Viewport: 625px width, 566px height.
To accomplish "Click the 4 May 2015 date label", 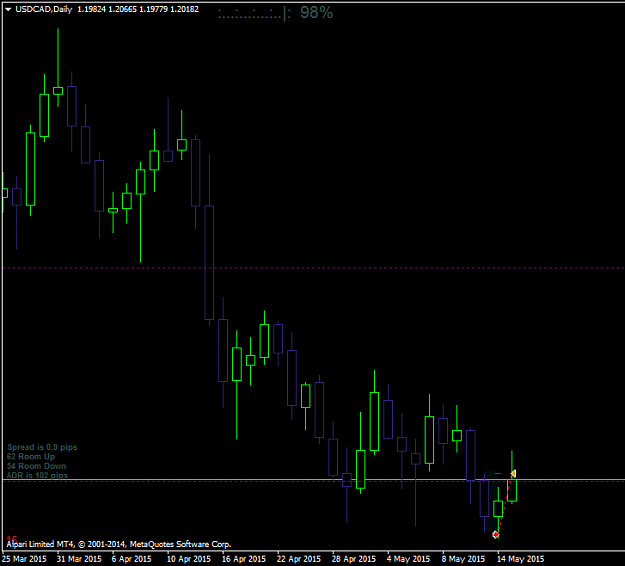I will [x=408, y=559].
